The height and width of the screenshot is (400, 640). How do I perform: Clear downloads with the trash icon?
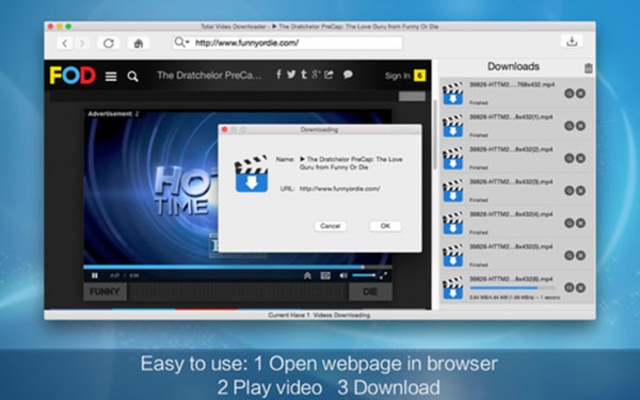pos(588,68)
